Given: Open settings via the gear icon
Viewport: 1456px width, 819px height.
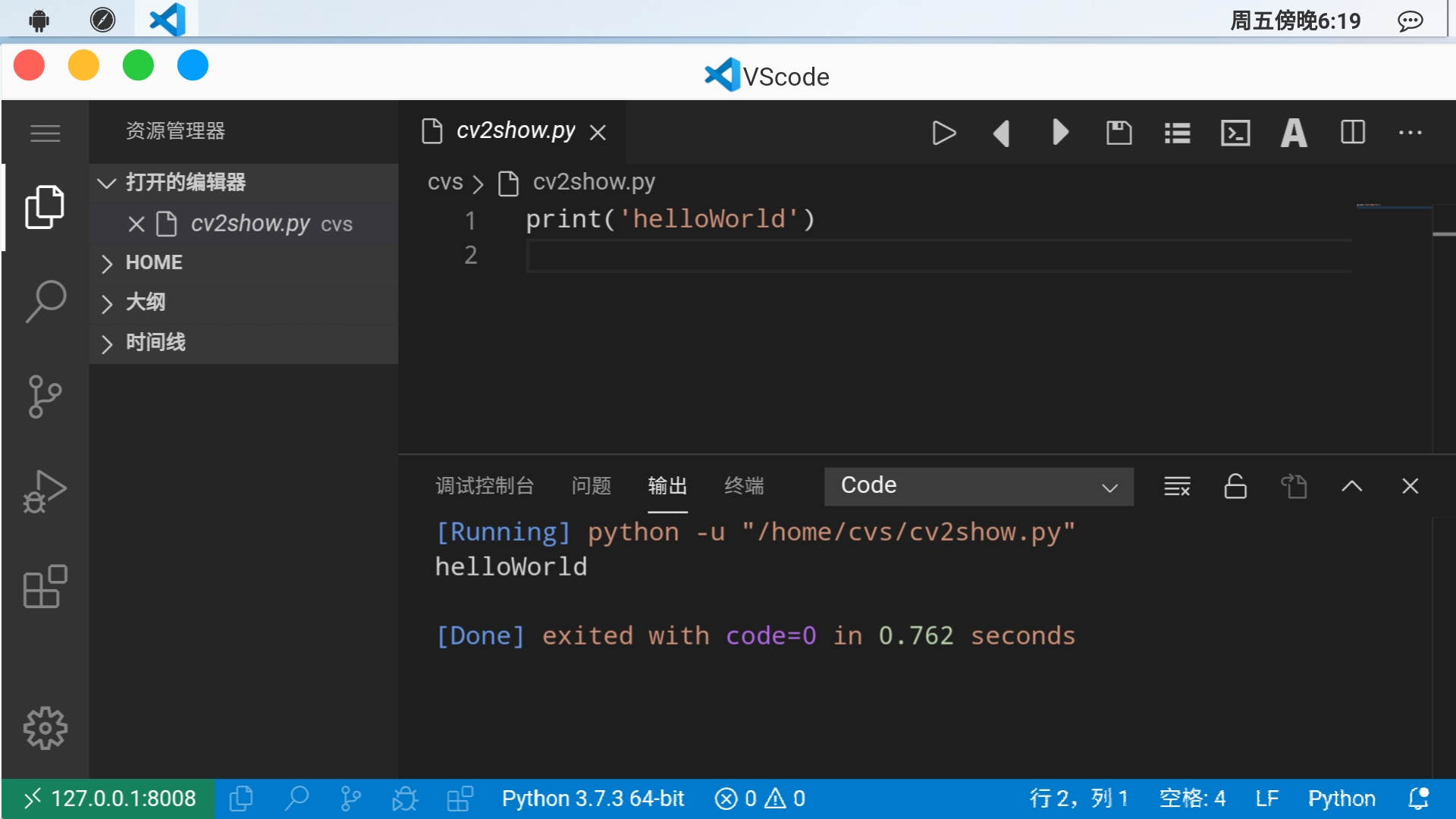Looking at the screenshot, I should tap(45, 728).
